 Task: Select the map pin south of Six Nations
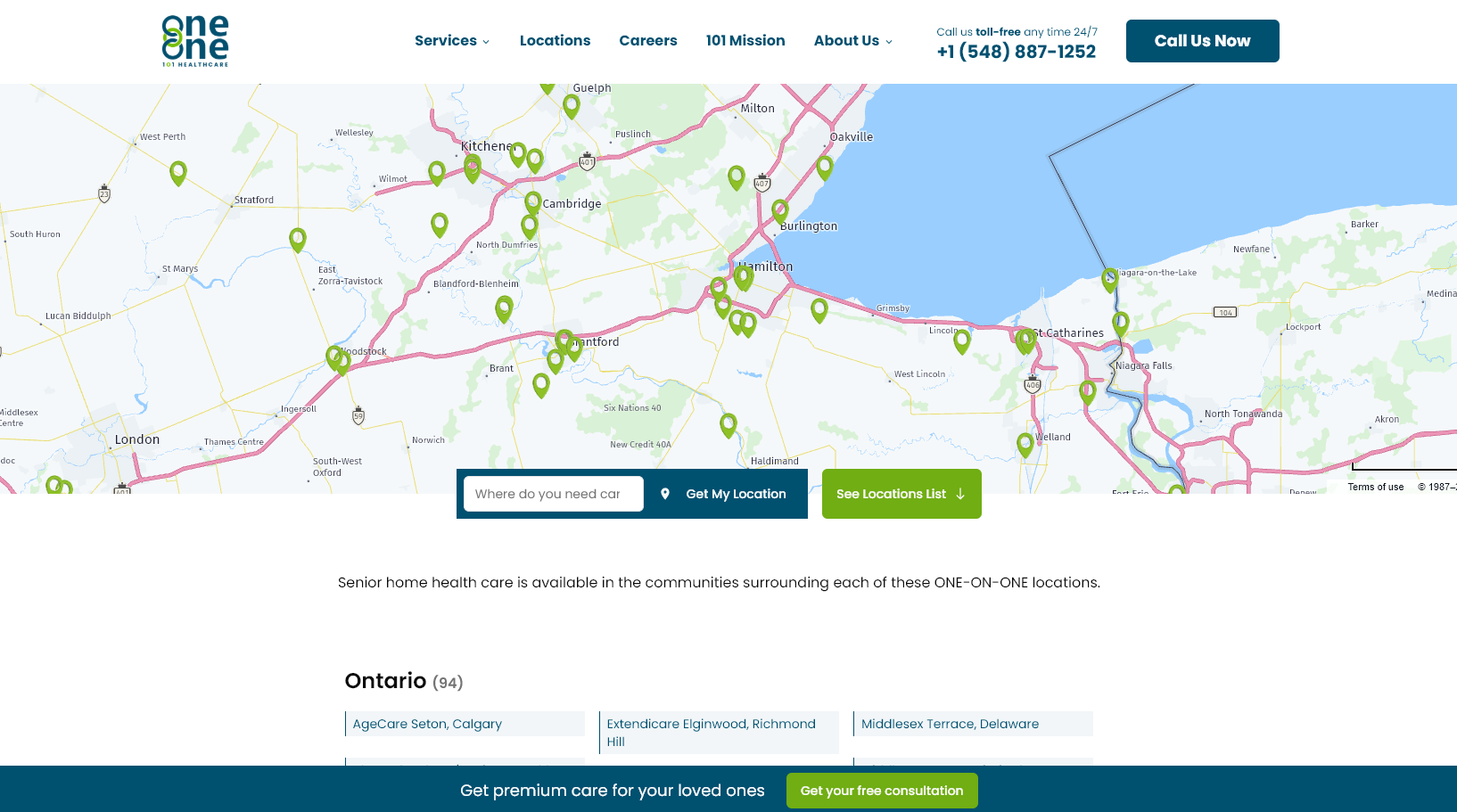click(728, 424)
